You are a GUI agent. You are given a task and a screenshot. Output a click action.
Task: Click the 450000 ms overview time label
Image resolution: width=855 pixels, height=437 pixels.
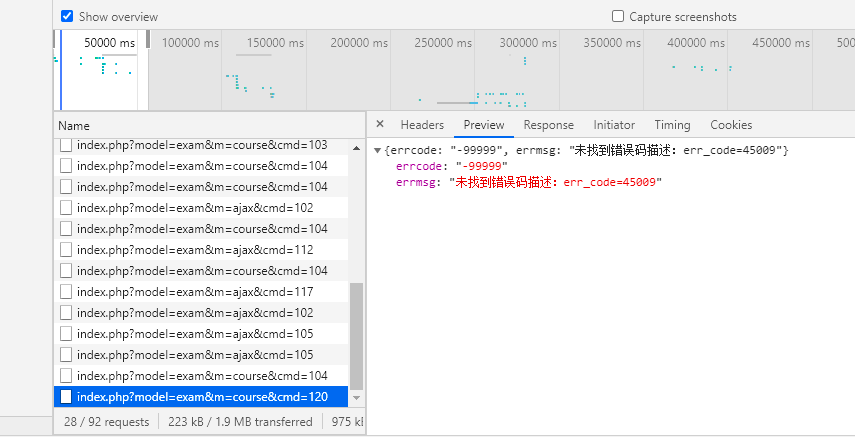coord(781,43)
